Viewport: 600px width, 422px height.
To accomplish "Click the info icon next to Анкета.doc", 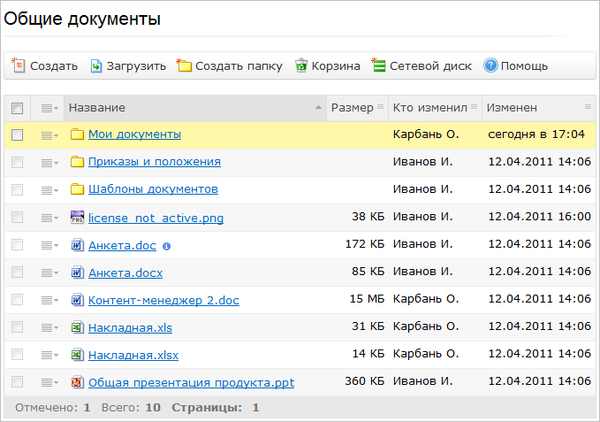I will coord(167,245).
